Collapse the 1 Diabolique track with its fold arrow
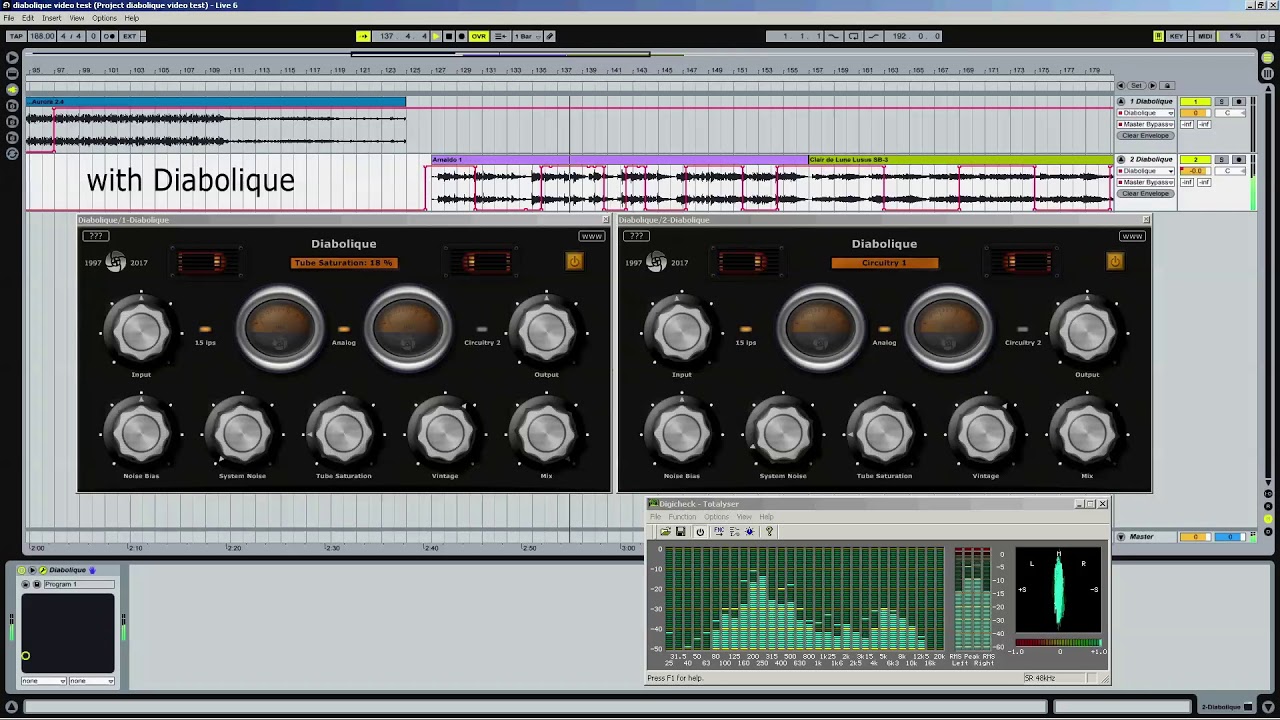 1121,102
